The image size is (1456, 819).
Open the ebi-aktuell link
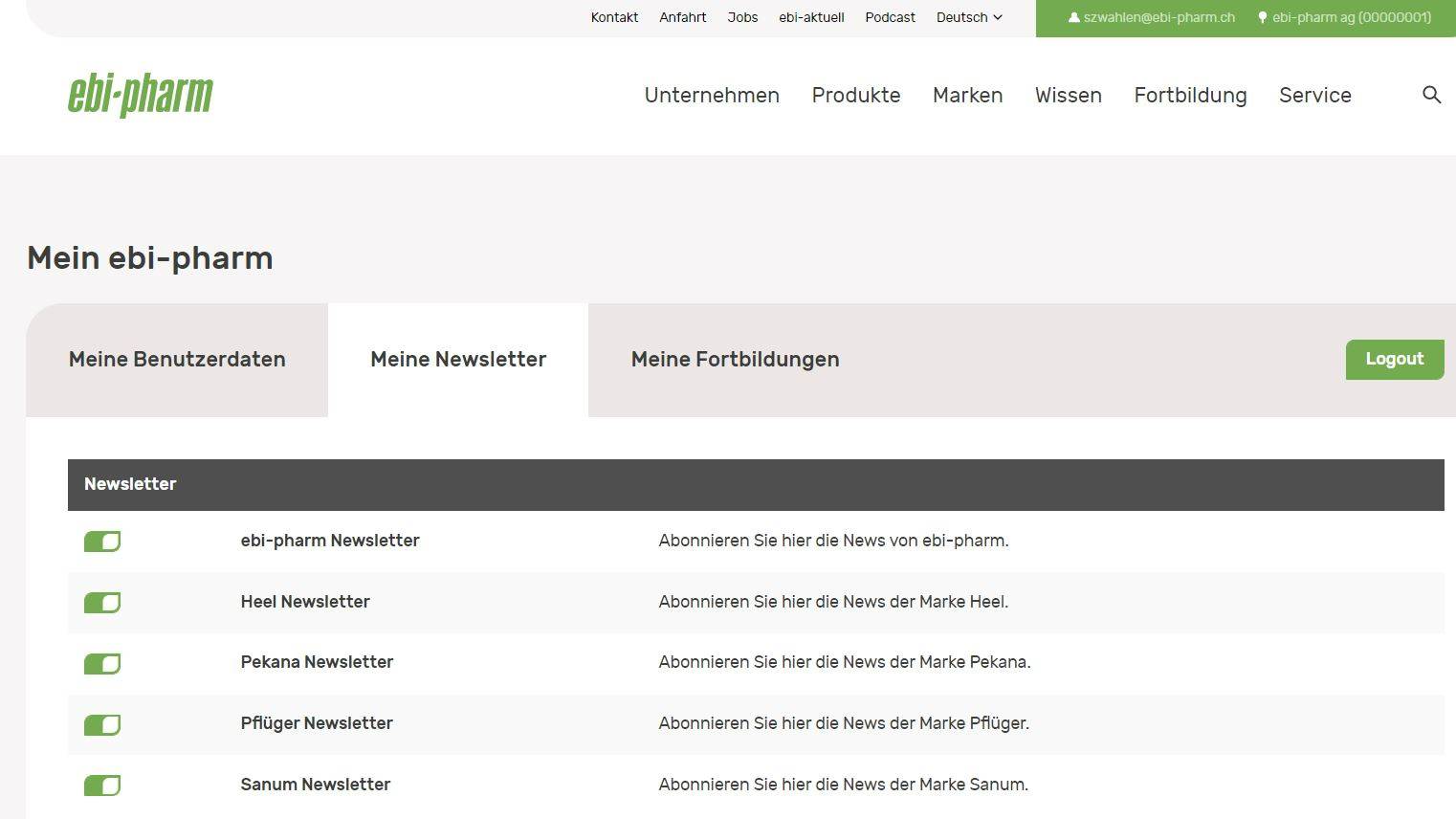coord(811,17)
